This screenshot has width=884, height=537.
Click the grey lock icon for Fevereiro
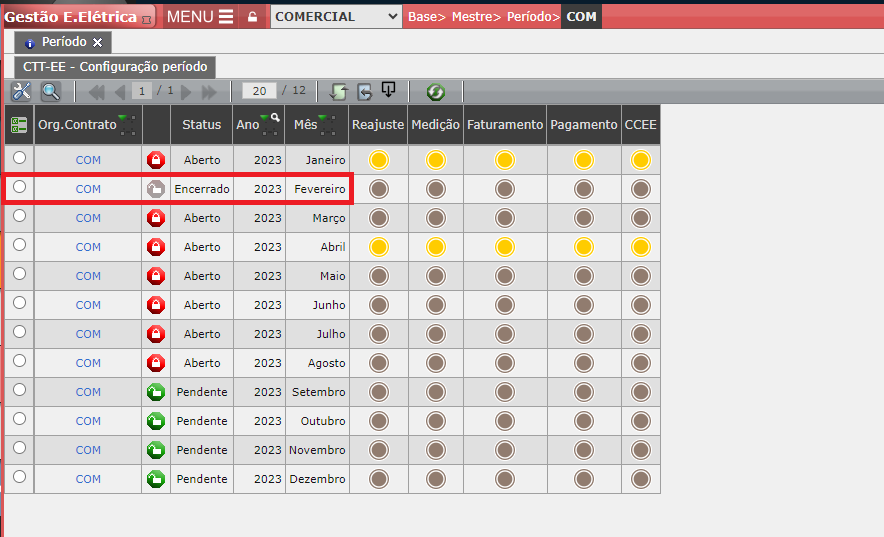point(155,189)
